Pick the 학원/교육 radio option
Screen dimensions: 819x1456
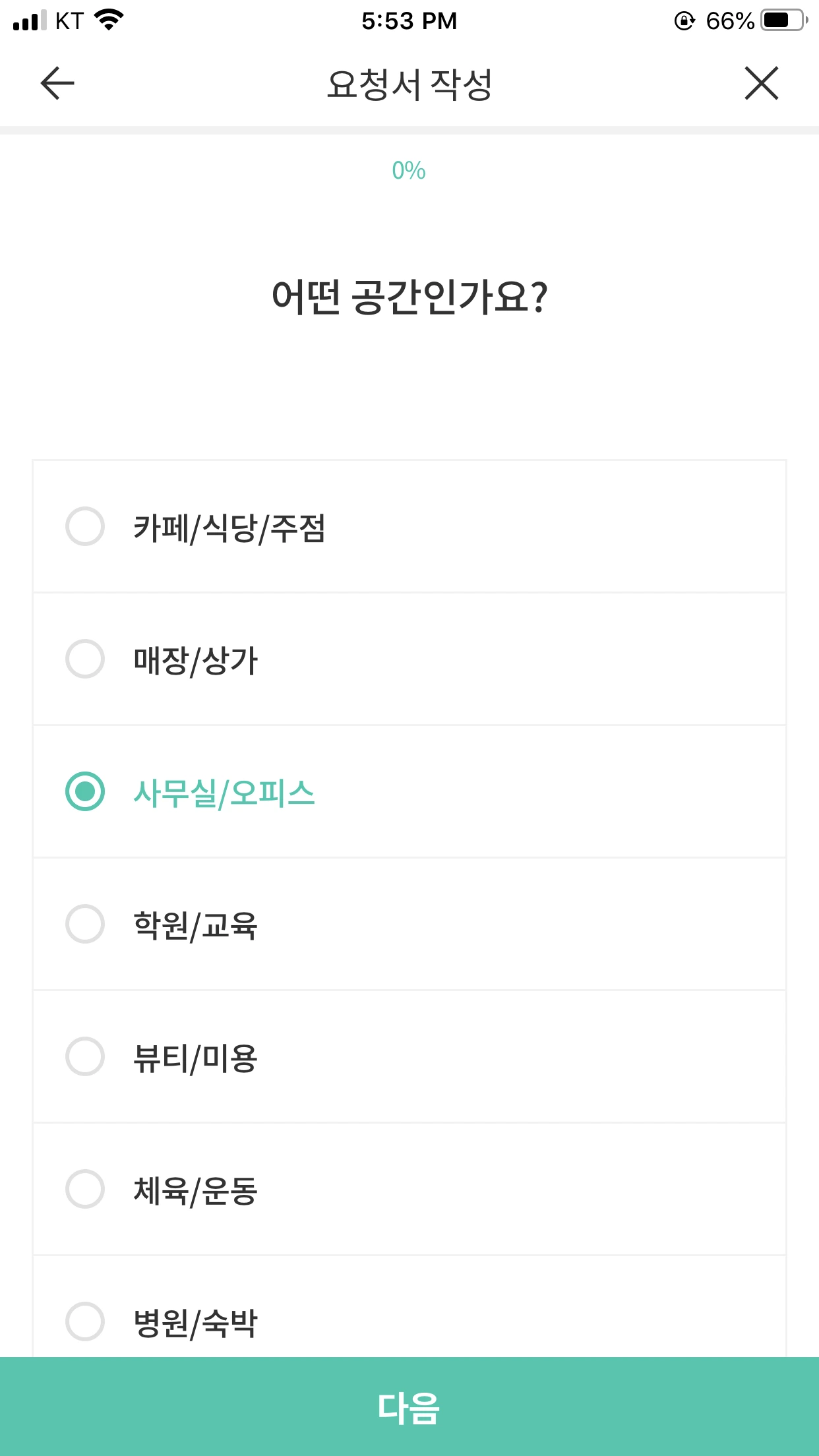point(85,924)
